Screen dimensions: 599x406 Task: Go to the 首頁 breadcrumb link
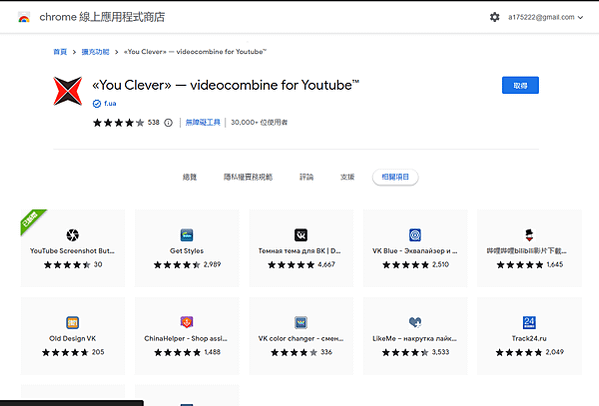point(60,52)
